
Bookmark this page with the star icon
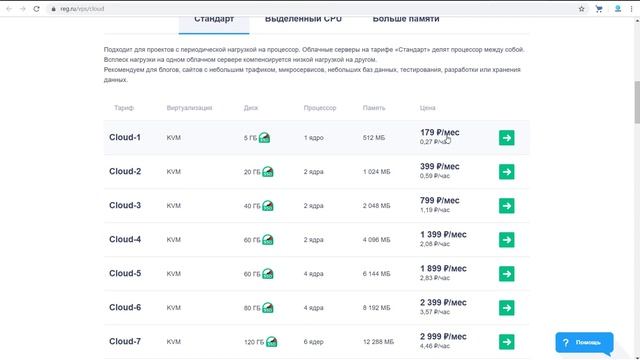pos(581,9)
